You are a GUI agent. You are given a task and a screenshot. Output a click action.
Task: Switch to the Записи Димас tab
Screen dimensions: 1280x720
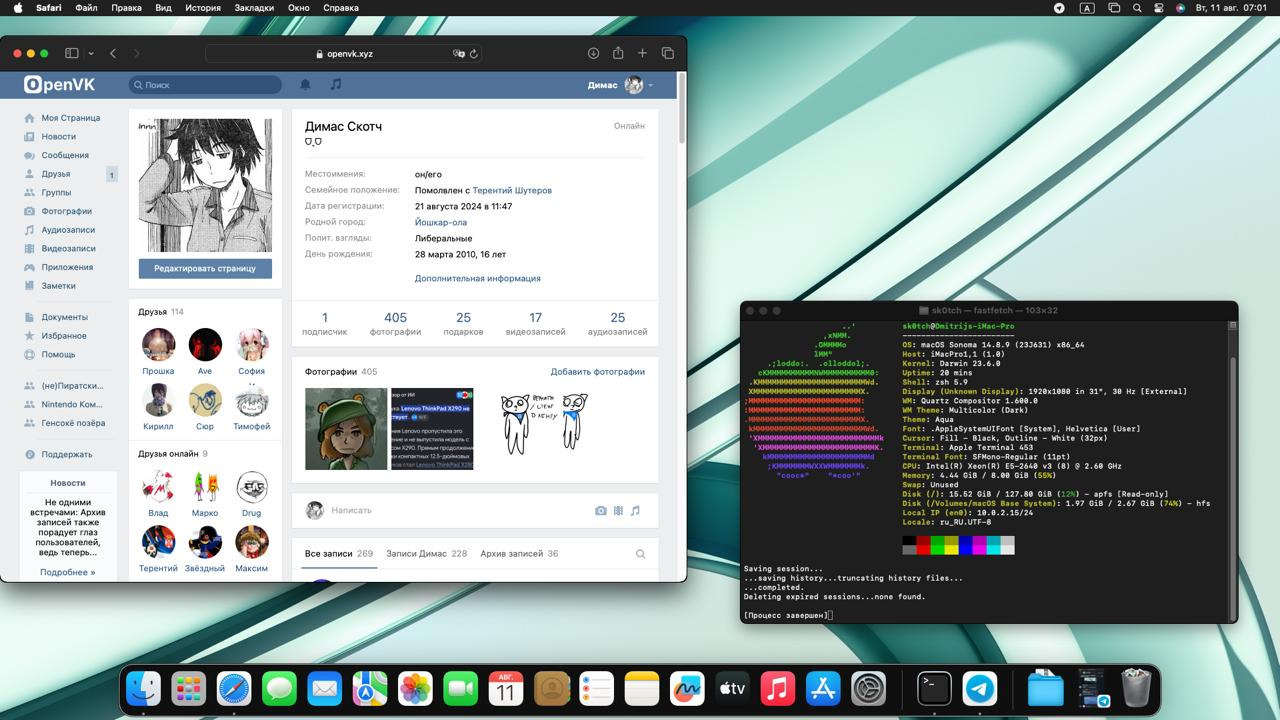pos(426,553)
